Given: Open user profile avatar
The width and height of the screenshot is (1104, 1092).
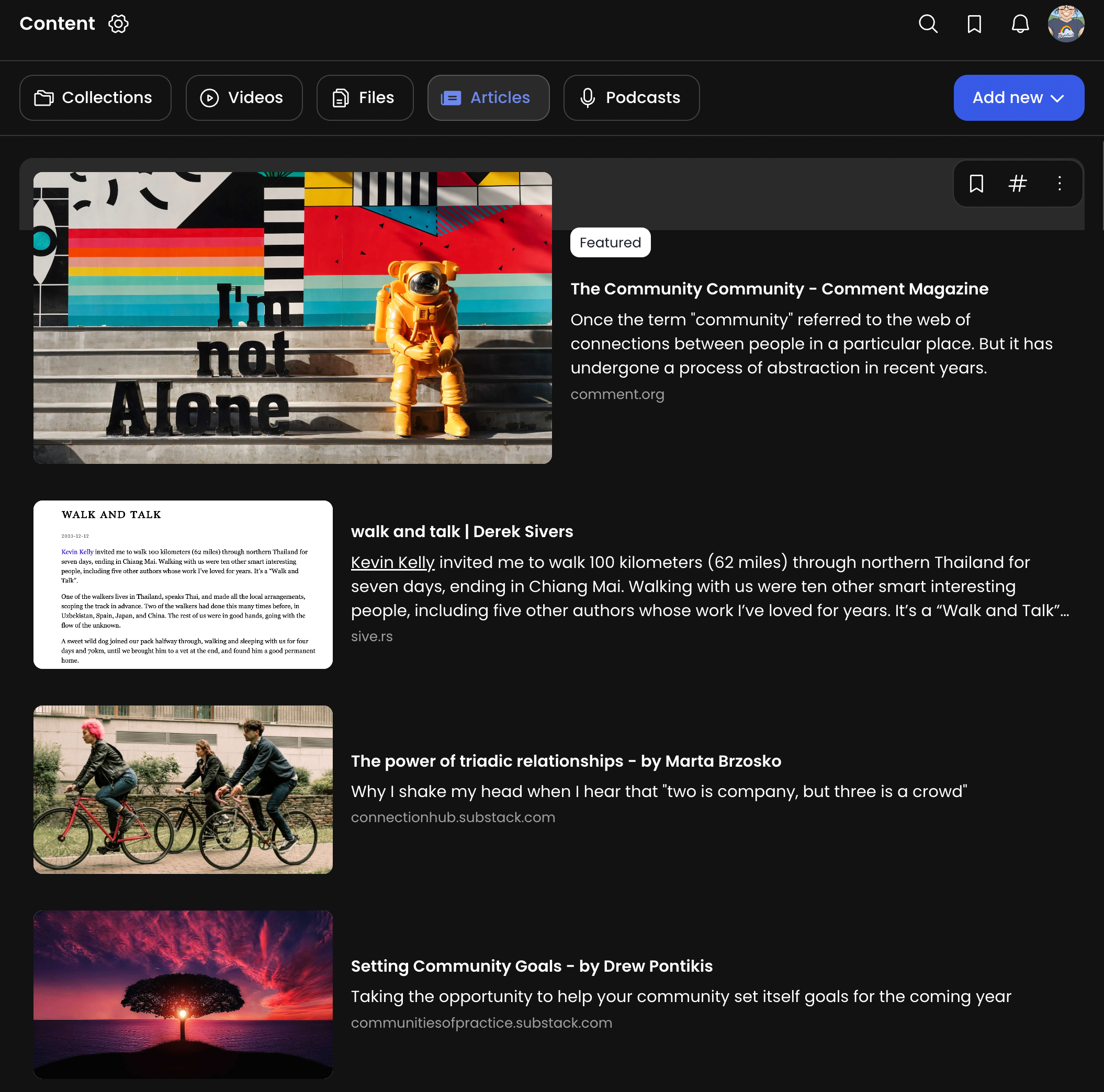Looking at the screenshot, I should click(x=1066, y=24).
